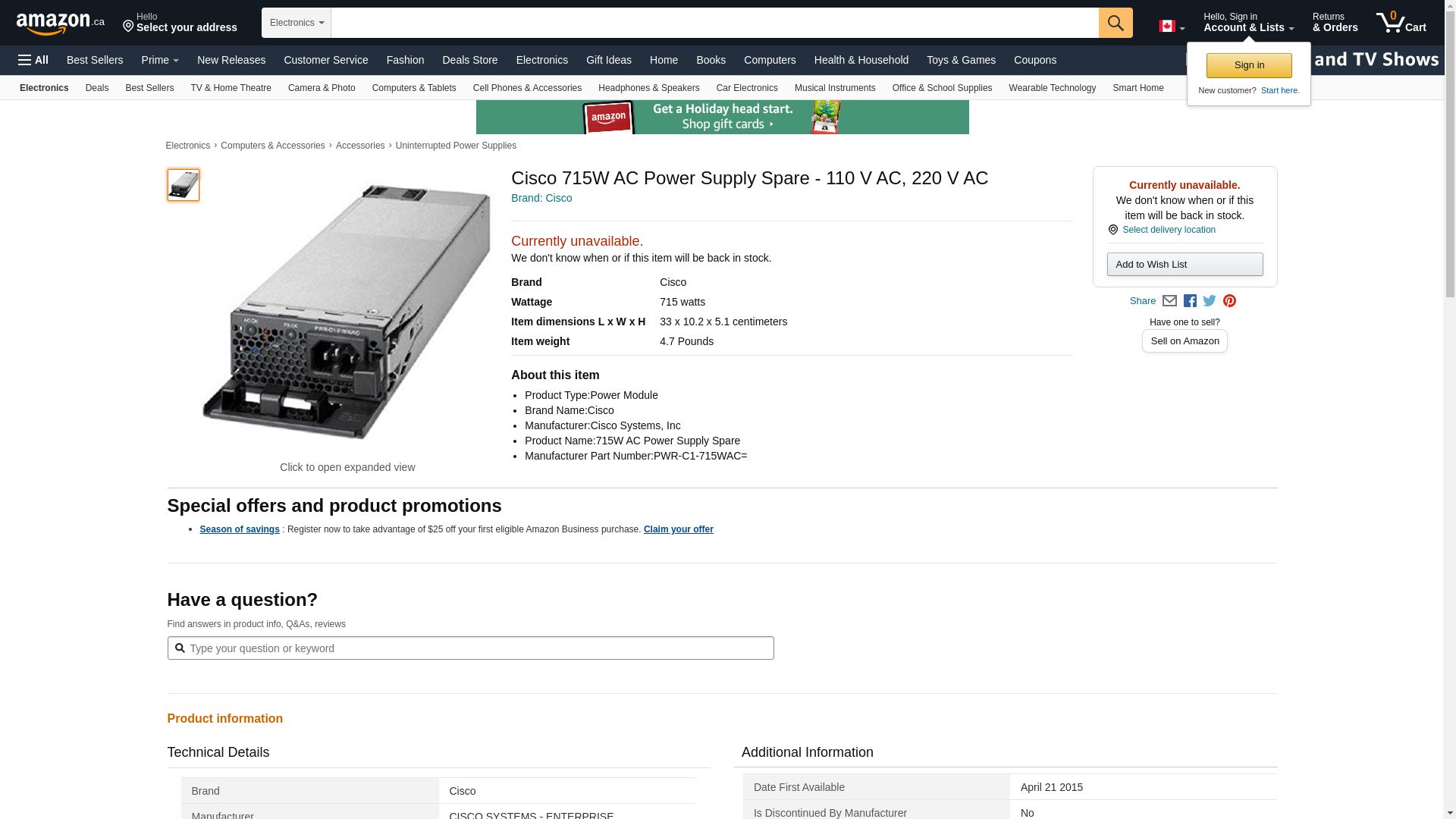This screenshot has width=1456, height=819.
Task: Select the power supply image thumbnail
Action: [x=183, y=185]
